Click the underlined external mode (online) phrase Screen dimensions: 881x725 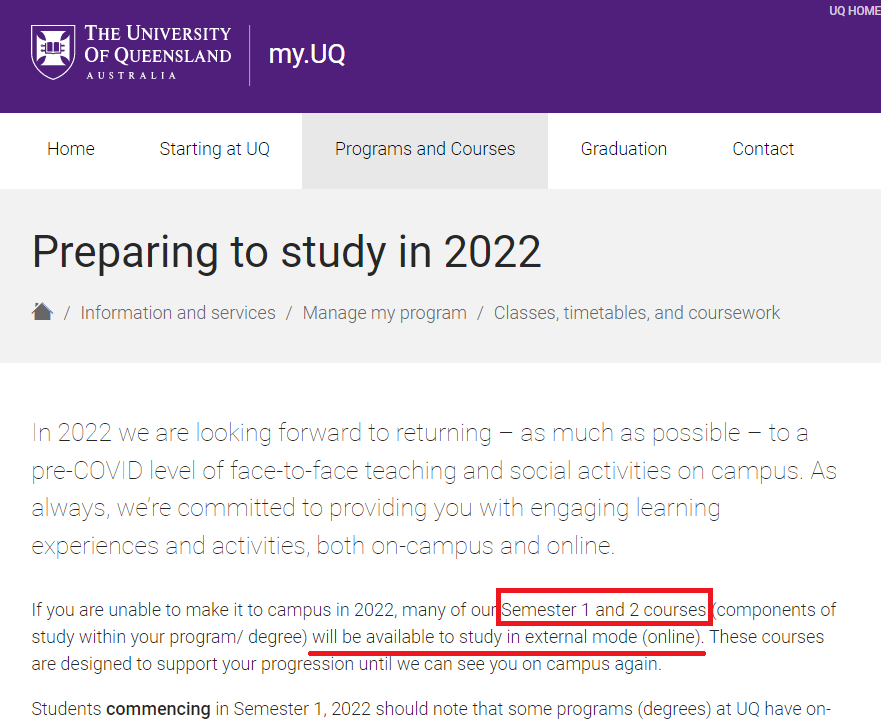pos(613,637)
